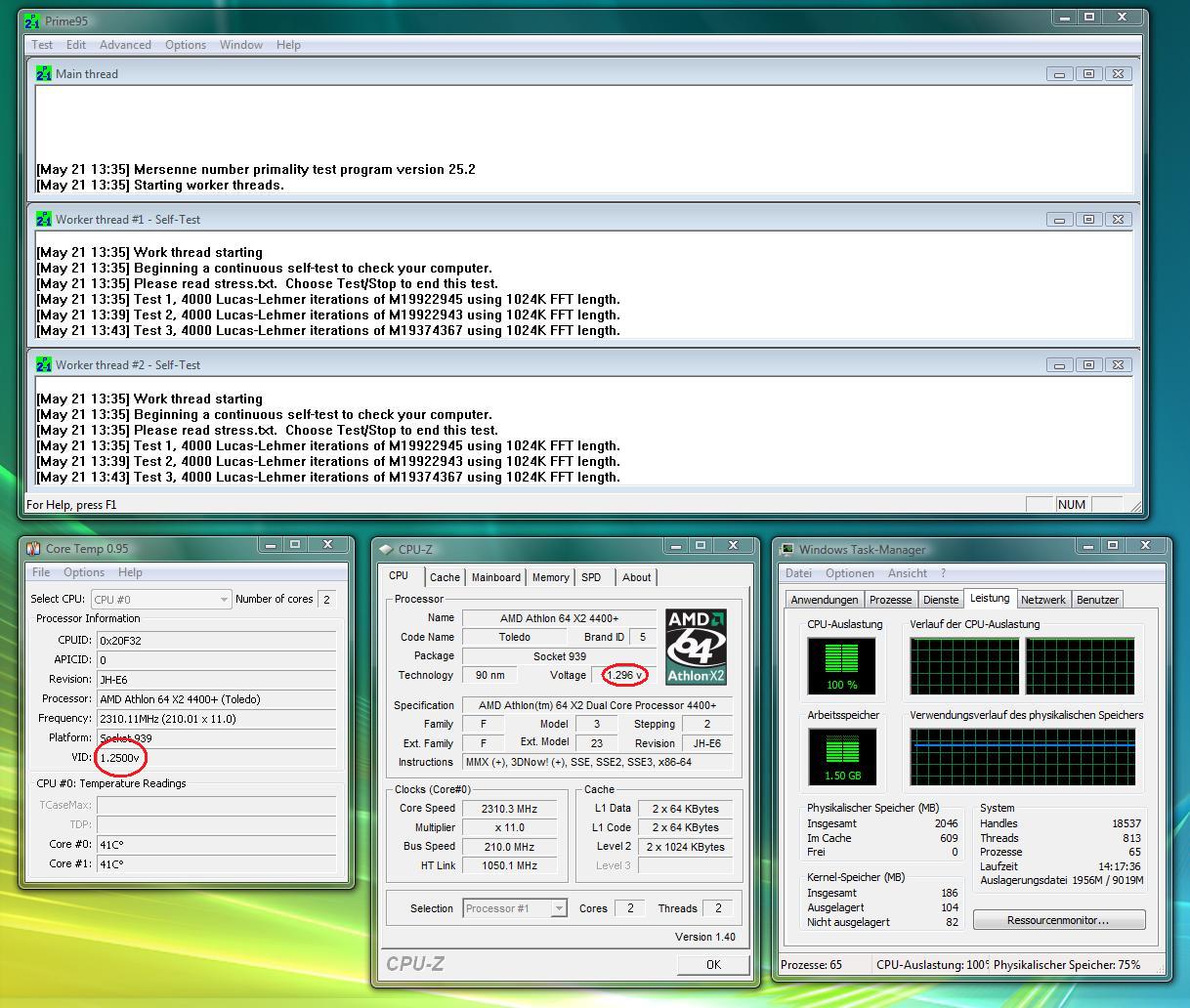The image size is (1190, 1008).
Task: Click the HT Link value 1050.1 MHz
Action: click(509, 865)
